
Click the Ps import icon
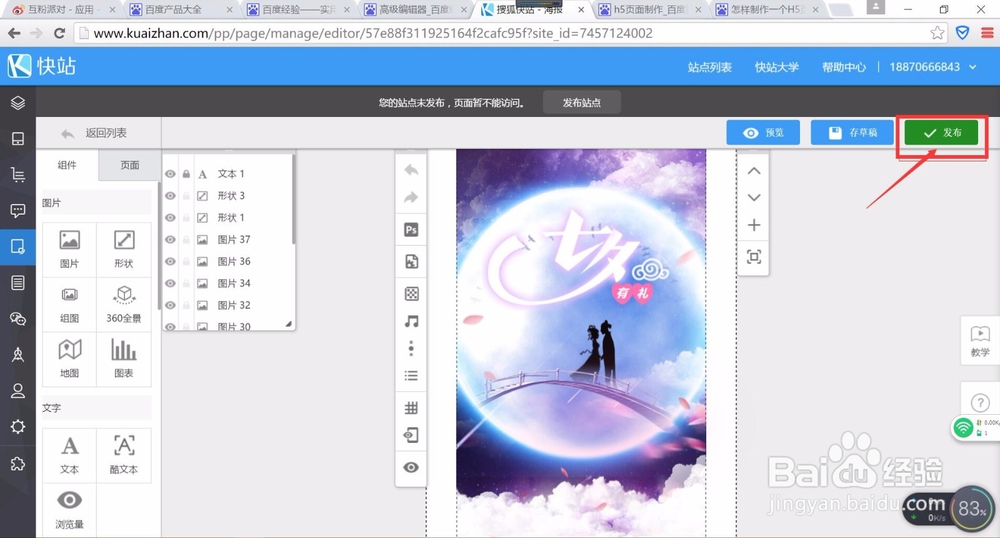point(411,230)
